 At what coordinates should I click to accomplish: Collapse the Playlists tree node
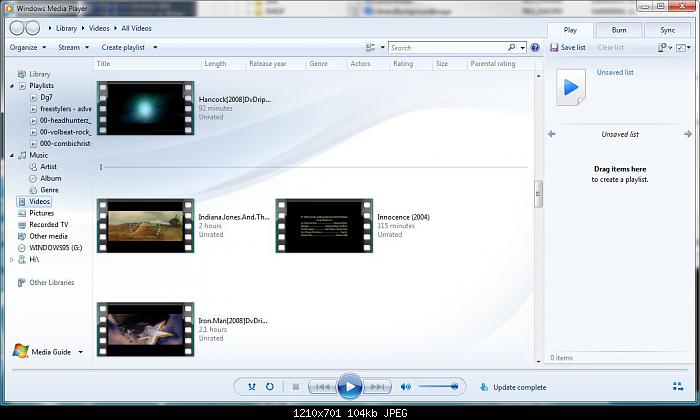pyautogui.click(x=12, y=86)
